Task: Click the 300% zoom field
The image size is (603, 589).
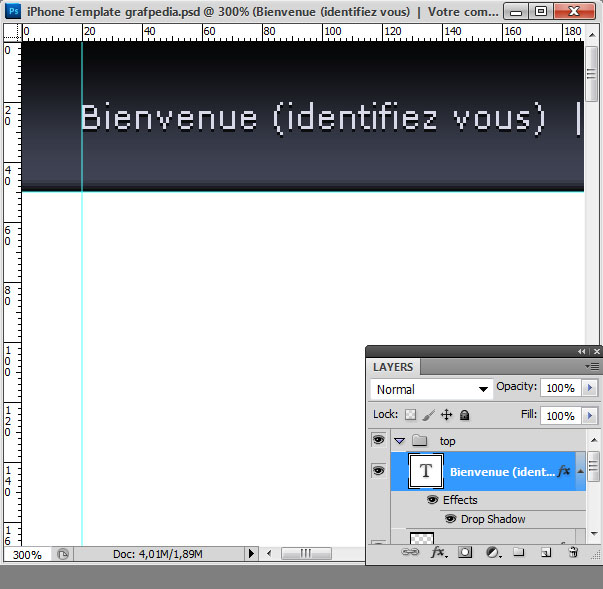Action: 27,554
